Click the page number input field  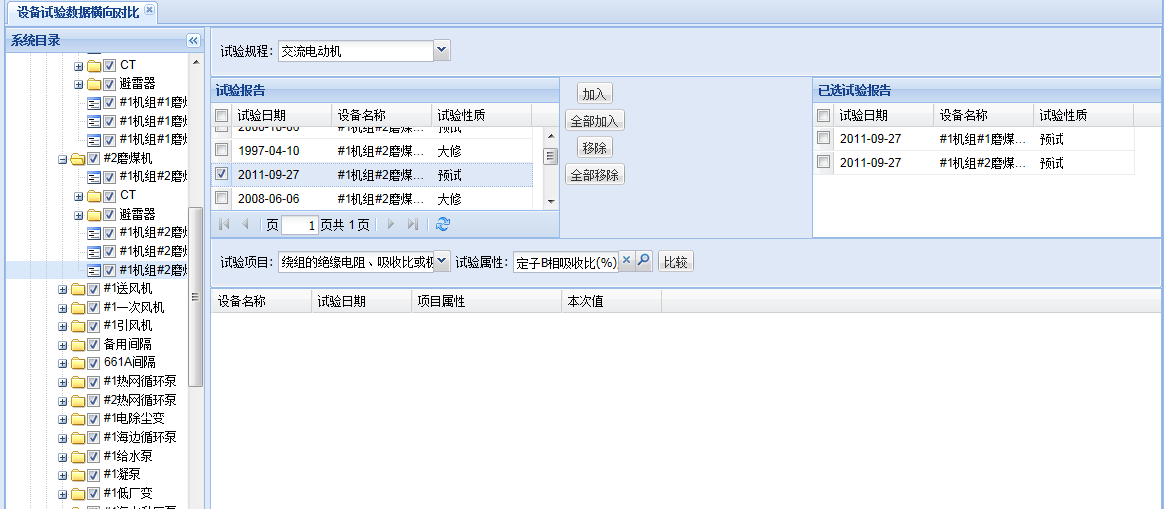299,226
